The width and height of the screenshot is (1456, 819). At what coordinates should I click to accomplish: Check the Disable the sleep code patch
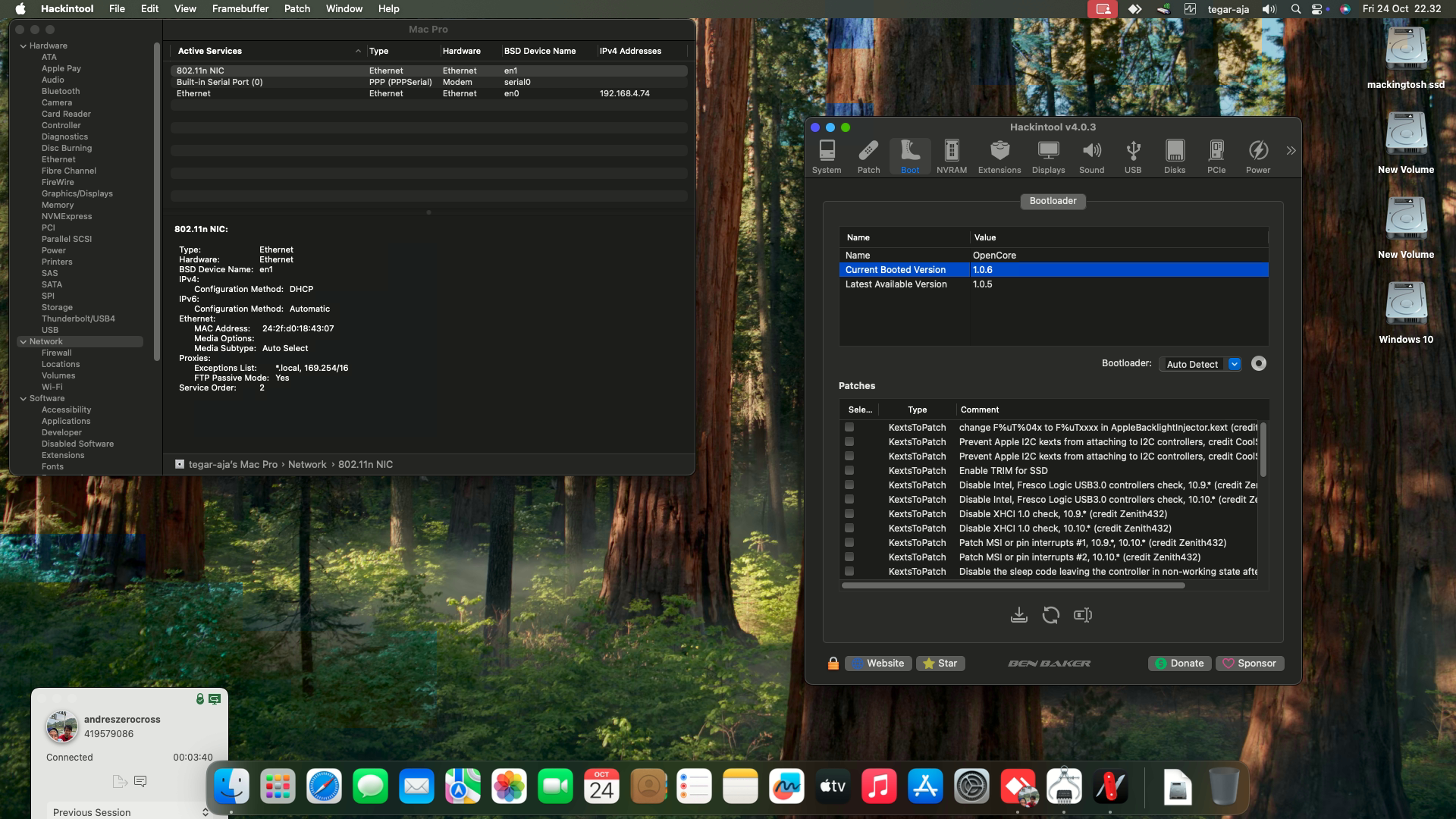[x=849, y=572]
